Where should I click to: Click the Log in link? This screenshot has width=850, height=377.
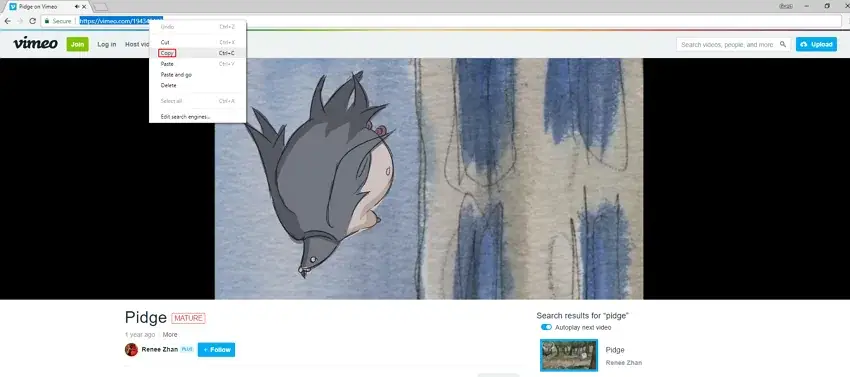[x=107, y=44]
